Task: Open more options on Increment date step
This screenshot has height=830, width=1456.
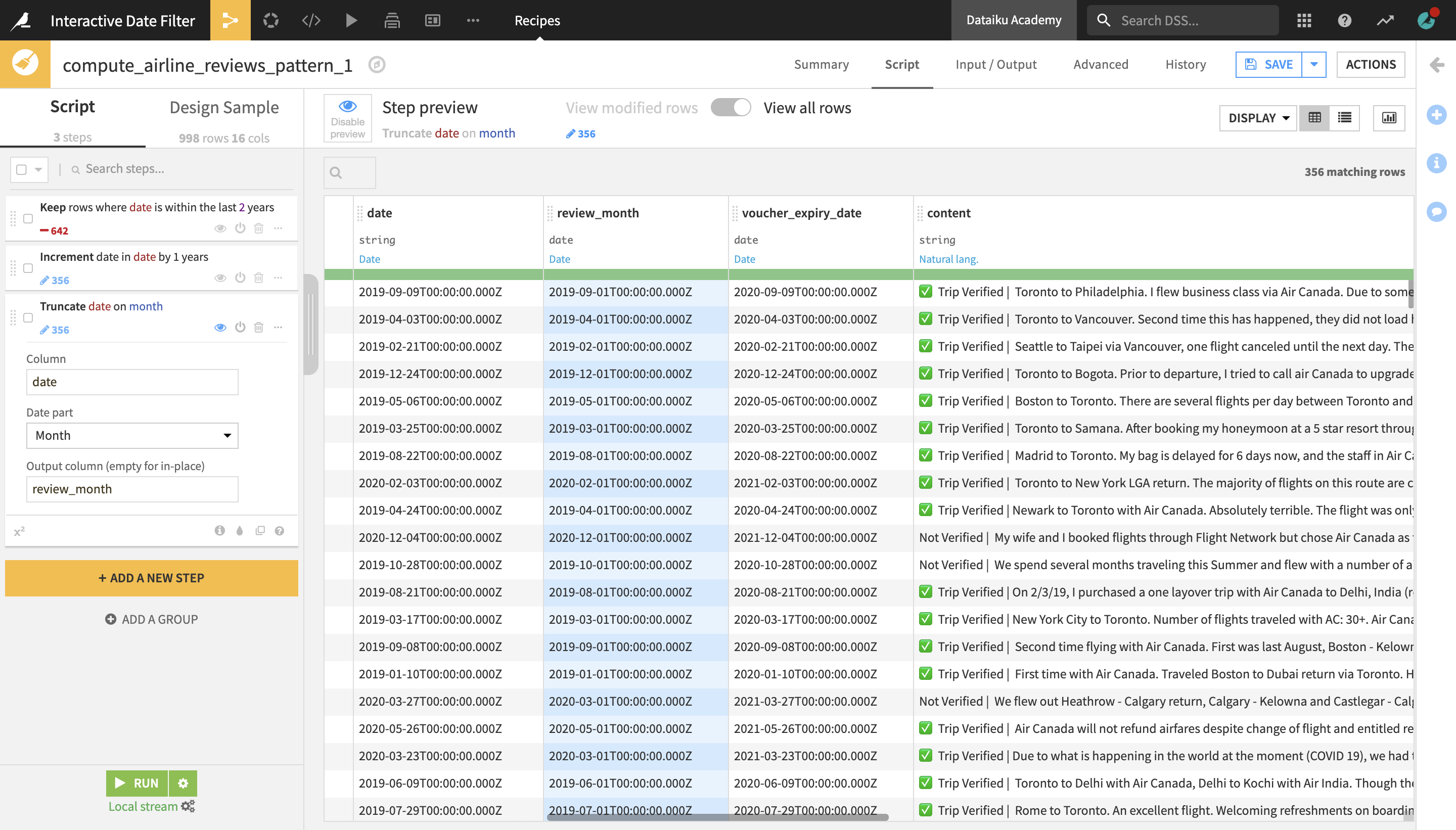Action: pyautogui.click(x=278, y=278)
